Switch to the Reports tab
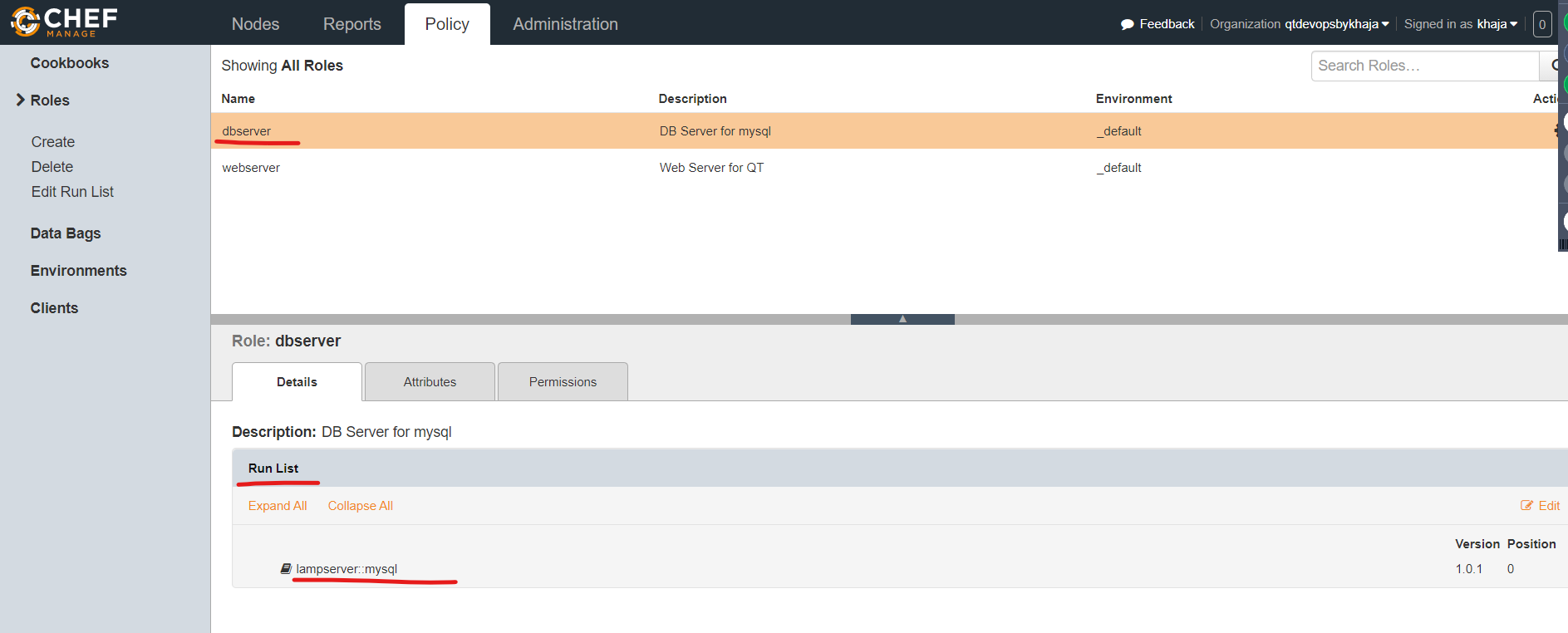1568x633 pixels. (x=352, y=24)
